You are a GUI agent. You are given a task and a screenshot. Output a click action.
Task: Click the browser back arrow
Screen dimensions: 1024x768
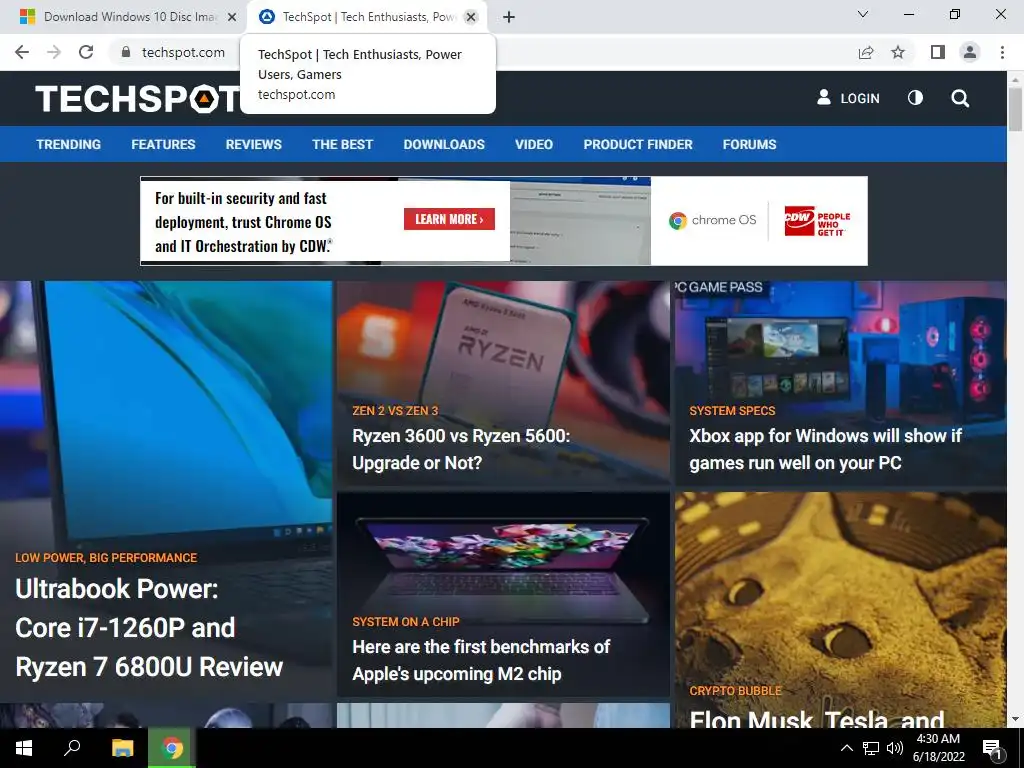(x=22, y=52)
